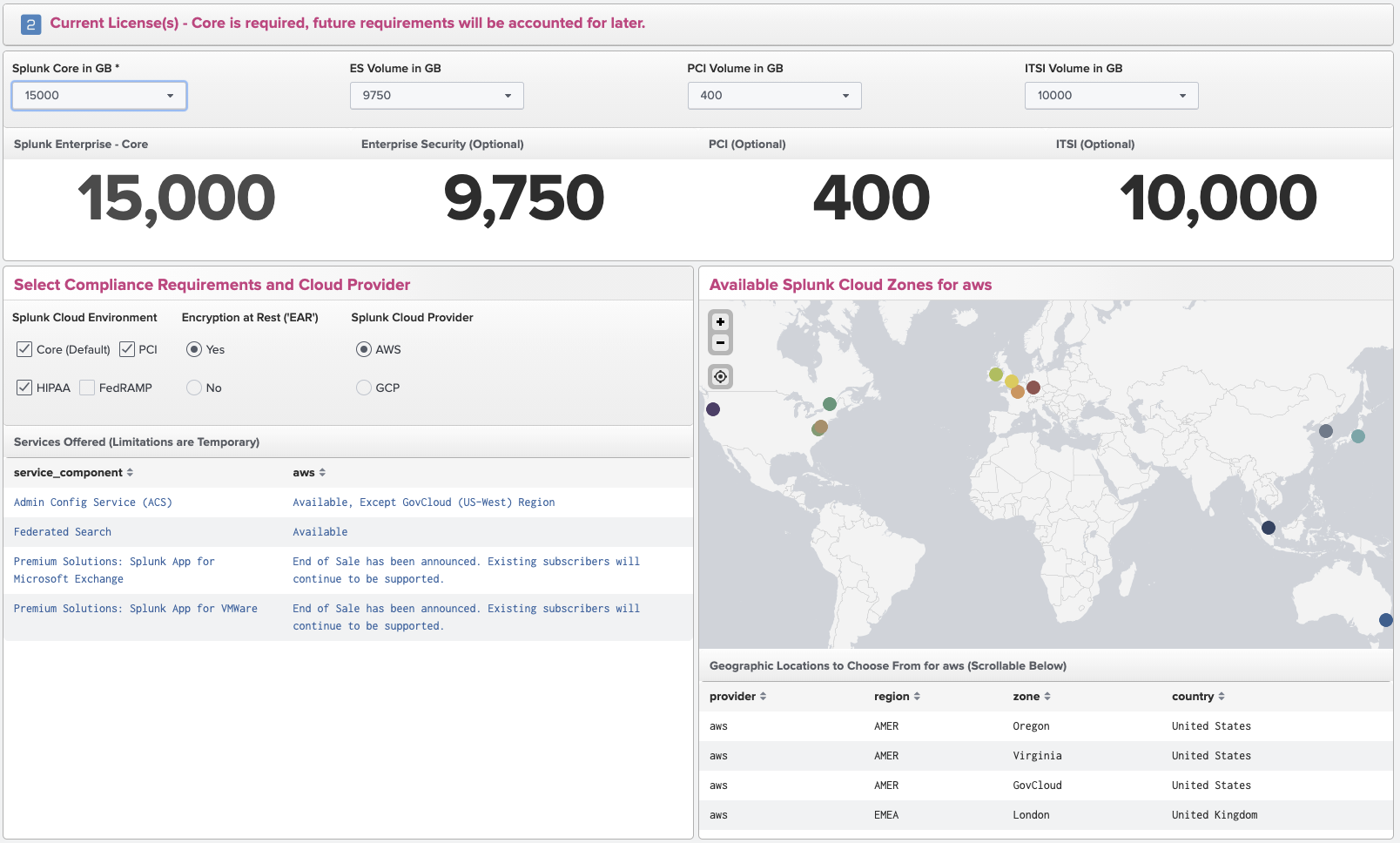
Task: Select No for Encryption at Rest
Action: [x=194, y=388]
